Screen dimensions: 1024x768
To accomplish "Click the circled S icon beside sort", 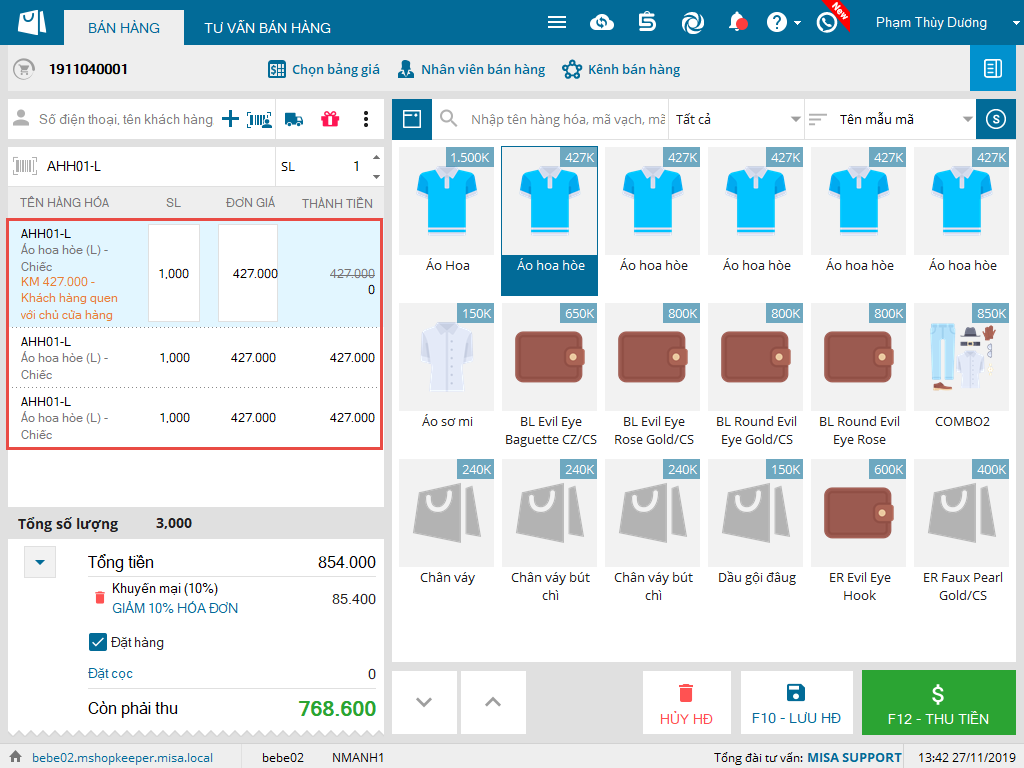I will click(996, 120).
